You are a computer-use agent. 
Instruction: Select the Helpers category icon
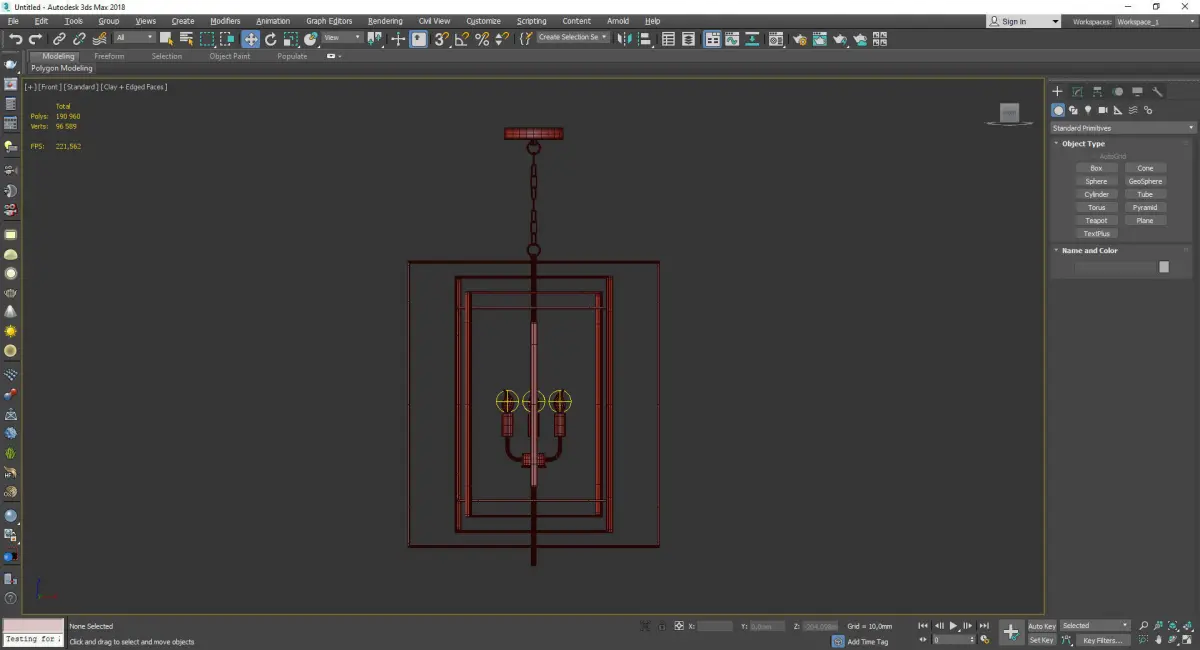[1118, 110]
